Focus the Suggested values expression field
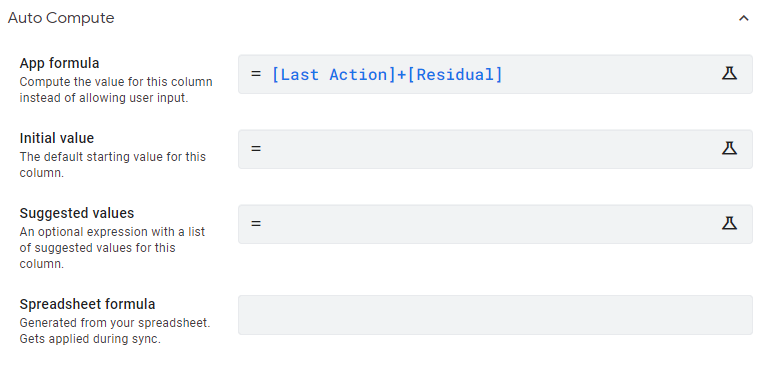769x378 pixels. pyautogui.click(x=495, y=224)
